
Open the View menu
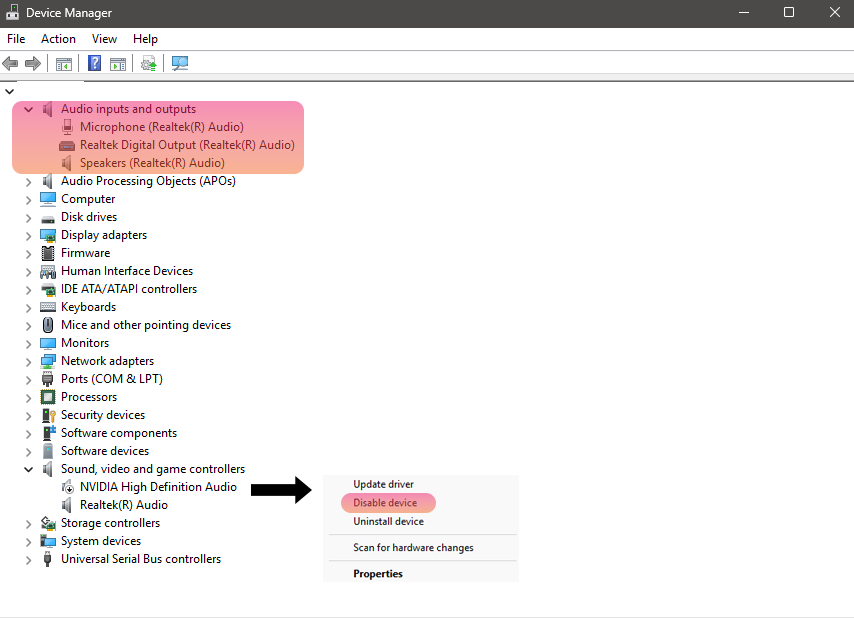pos(104,39)
